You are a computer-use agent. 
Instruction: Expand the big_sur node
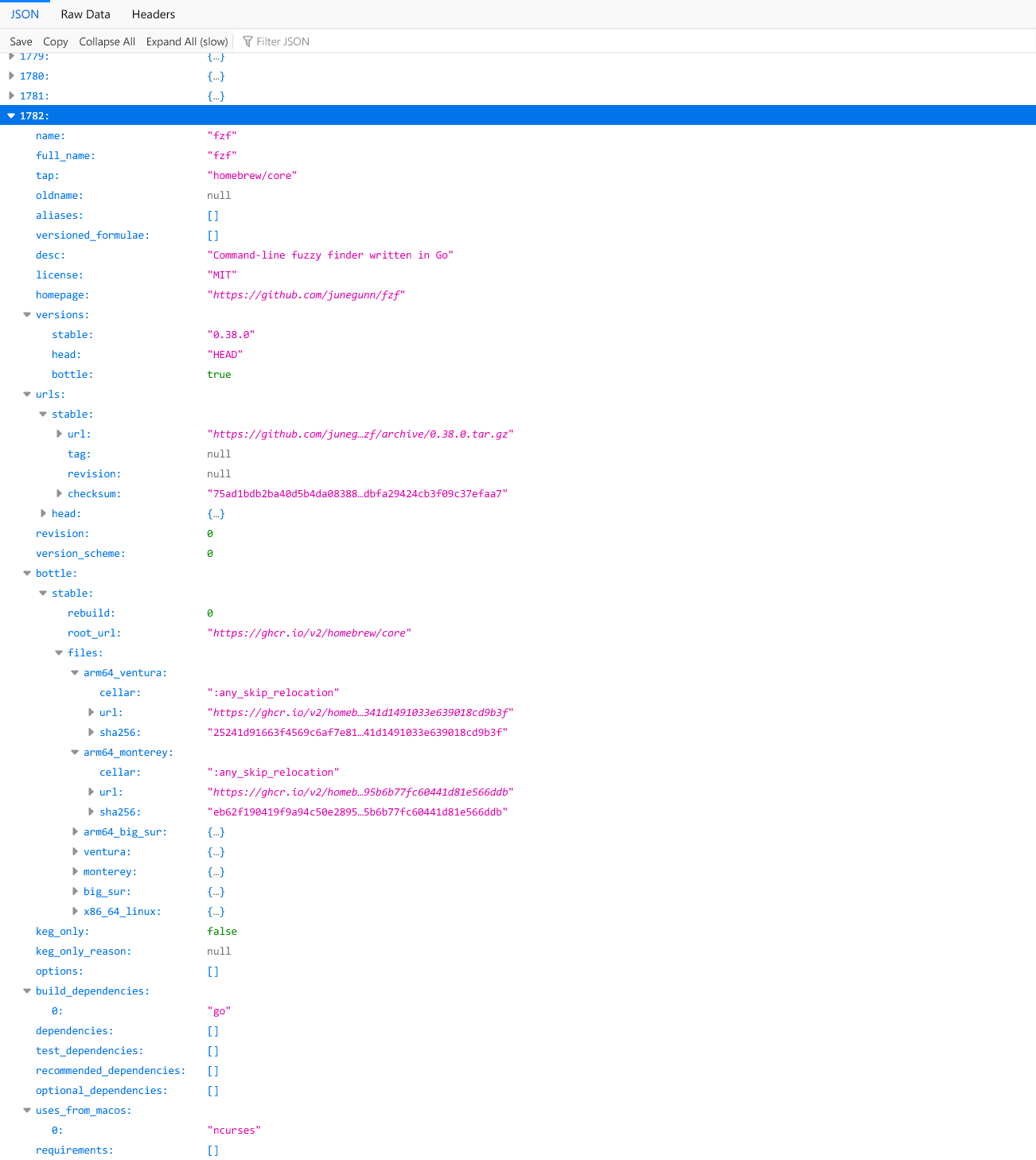click(x=75, y=891)
